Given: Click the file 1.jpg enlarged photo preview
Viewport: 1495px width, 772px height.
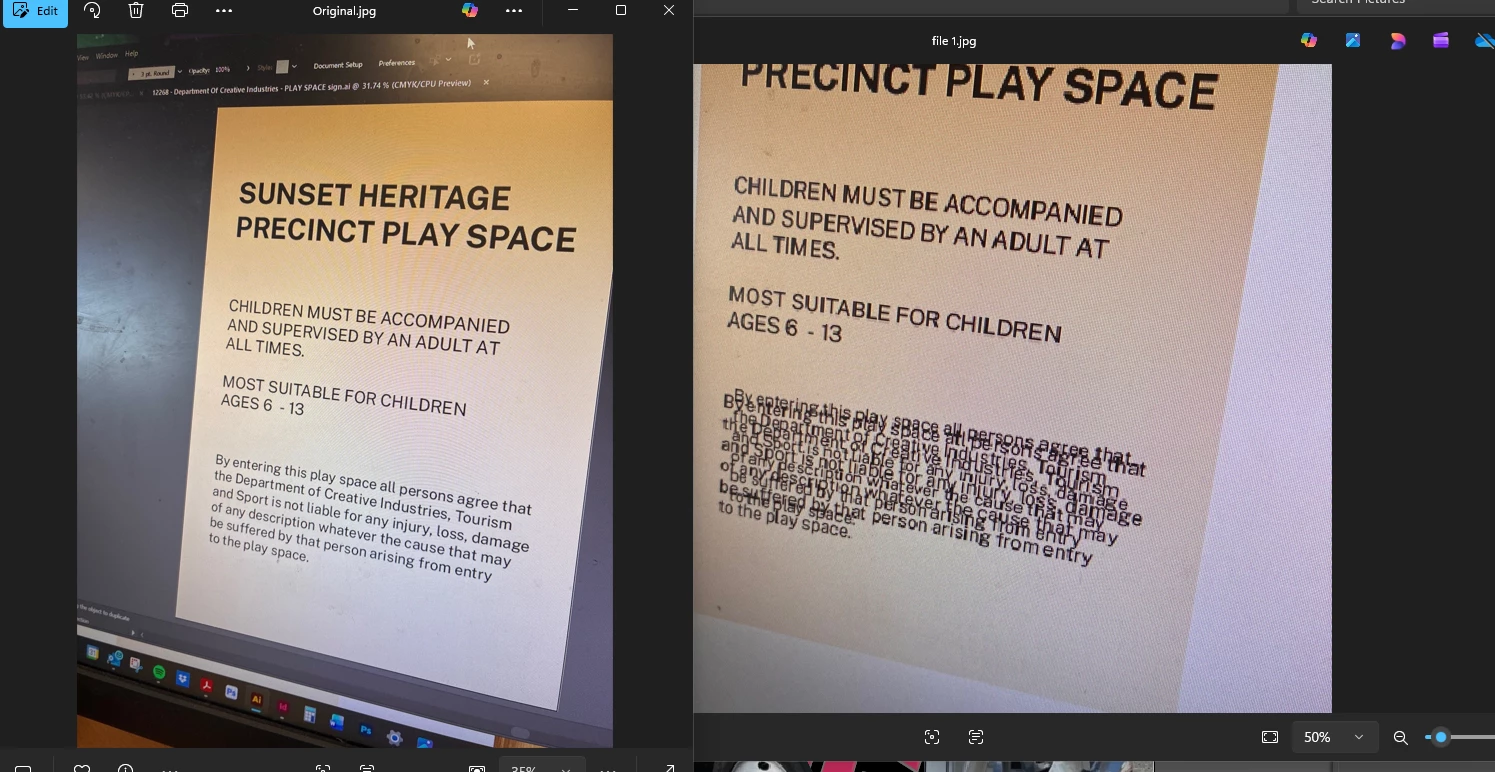Looking at the screenshot, I should [x=1013, y=388].
